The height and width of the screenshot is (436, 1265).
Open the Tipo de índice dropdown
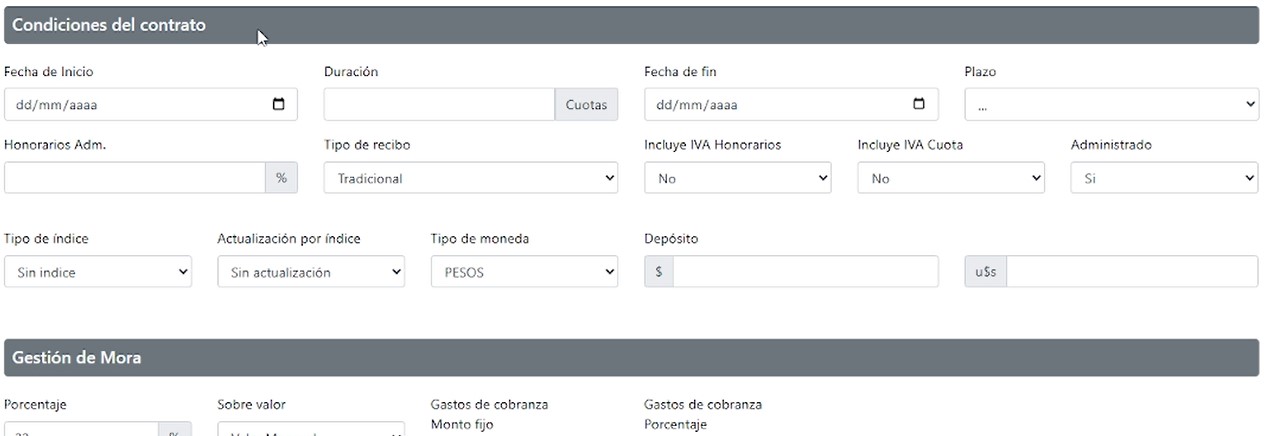pos(97,272)
